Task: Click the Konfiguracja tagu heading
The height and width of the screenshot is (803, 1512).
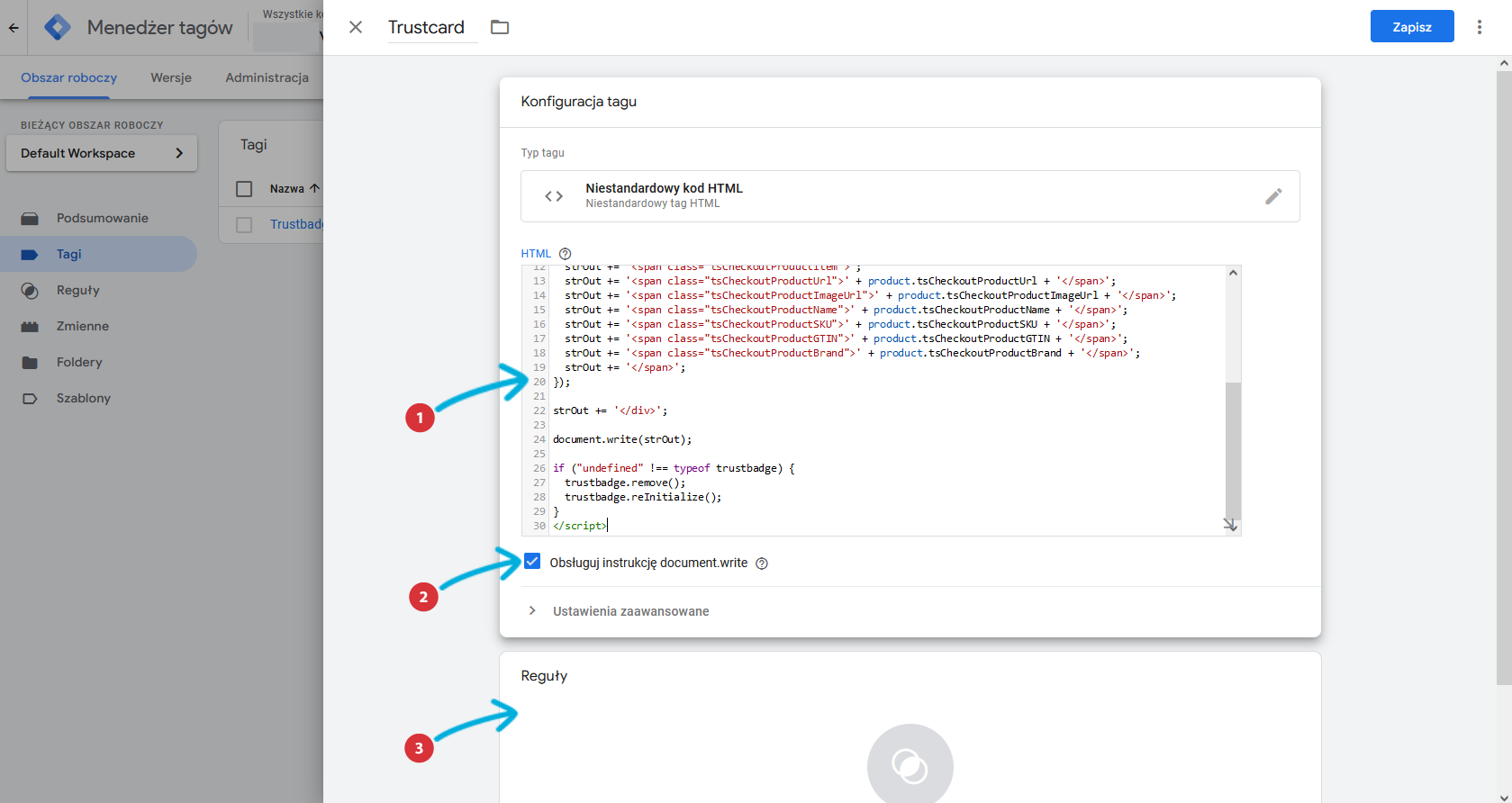Action: [x=579, y=102]
